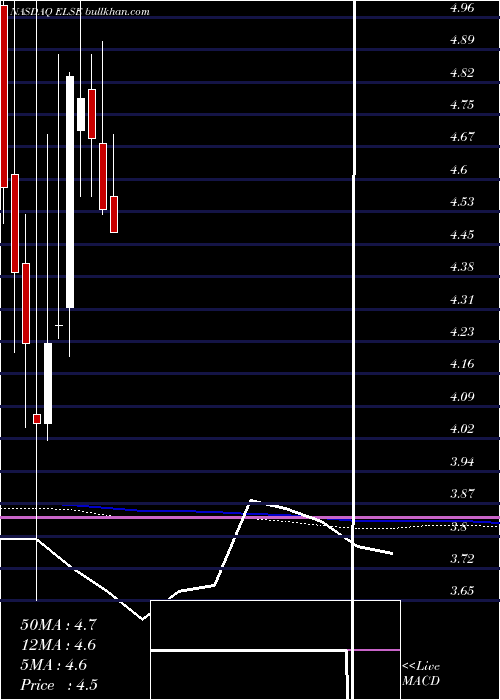
Task: Select the 4.45 price axis label
Action: tap(462, 235)
